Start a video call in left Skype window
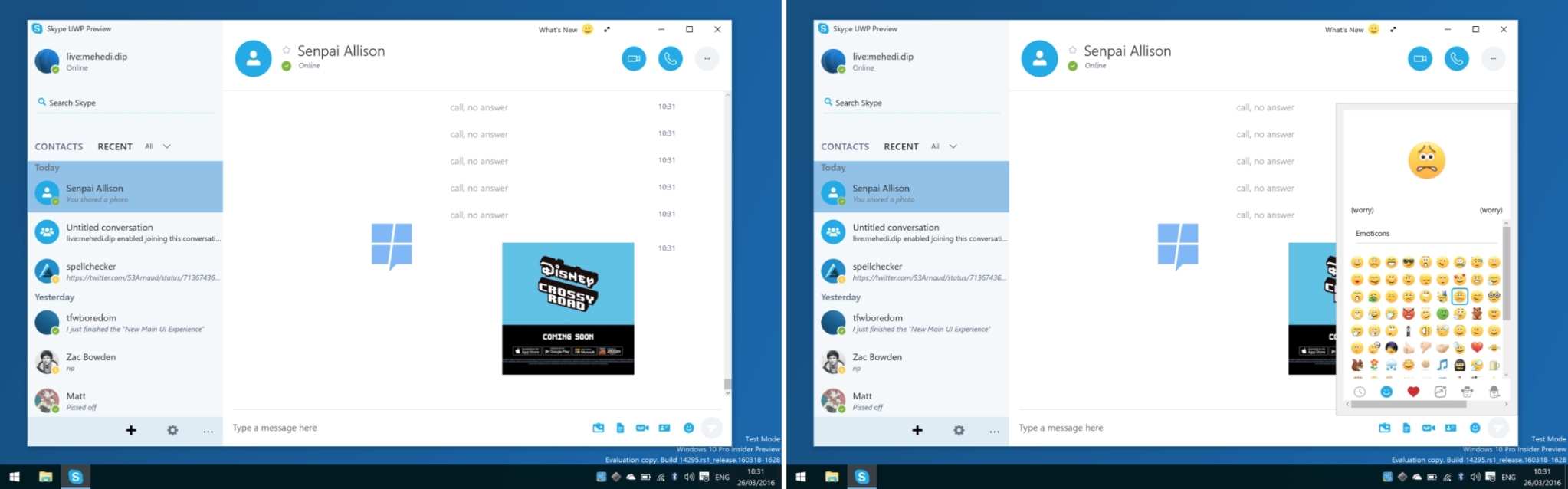 coord(633,58)
